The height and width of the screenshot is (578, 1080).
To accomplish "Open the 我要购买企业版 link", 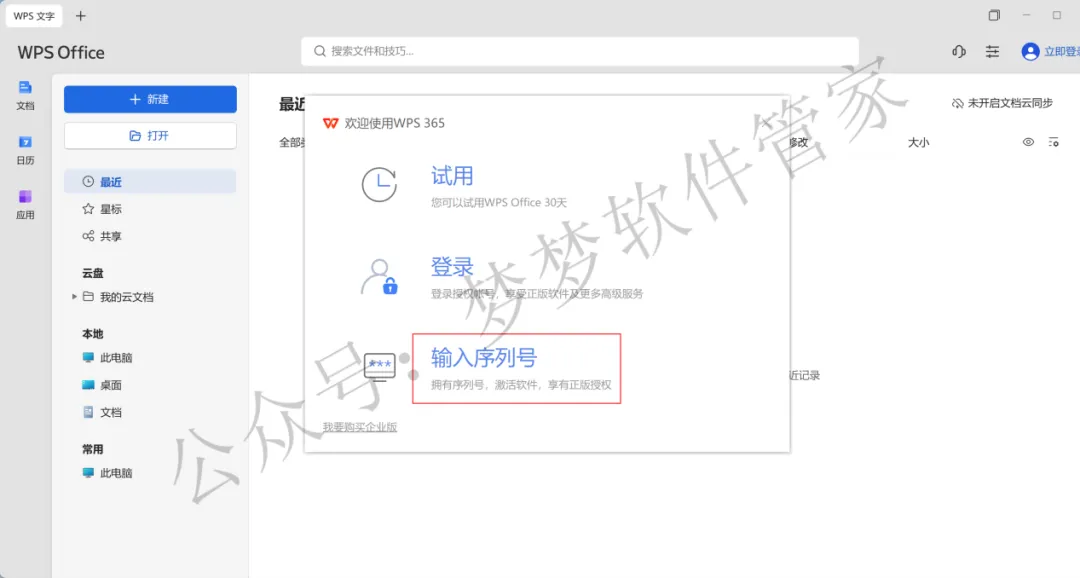I will (x=360, y=427).
